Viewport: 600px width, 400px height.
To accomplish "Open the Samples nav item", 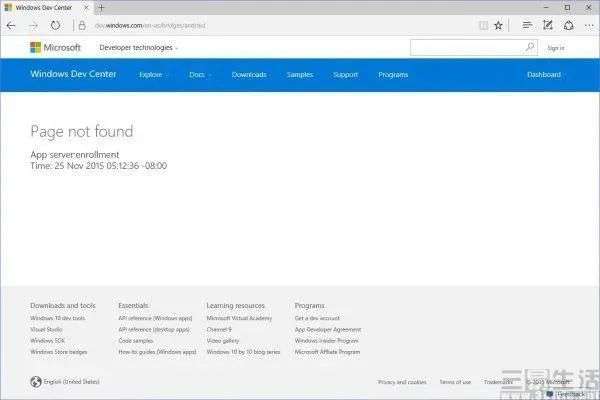I will [x=300, y=75].
